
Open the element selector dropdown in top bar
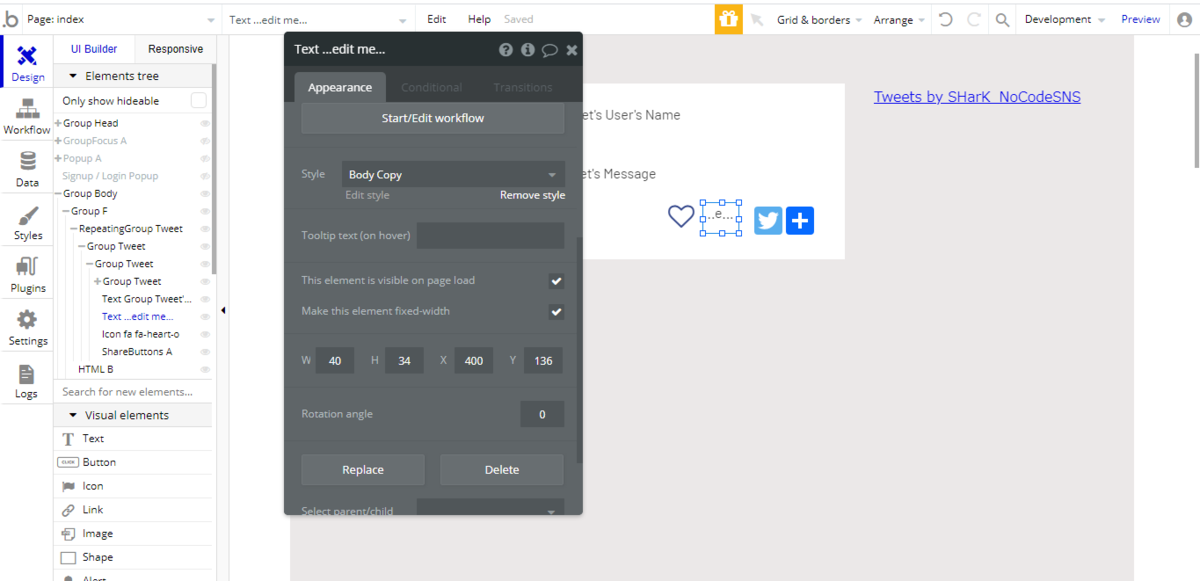tap(319, 19)
